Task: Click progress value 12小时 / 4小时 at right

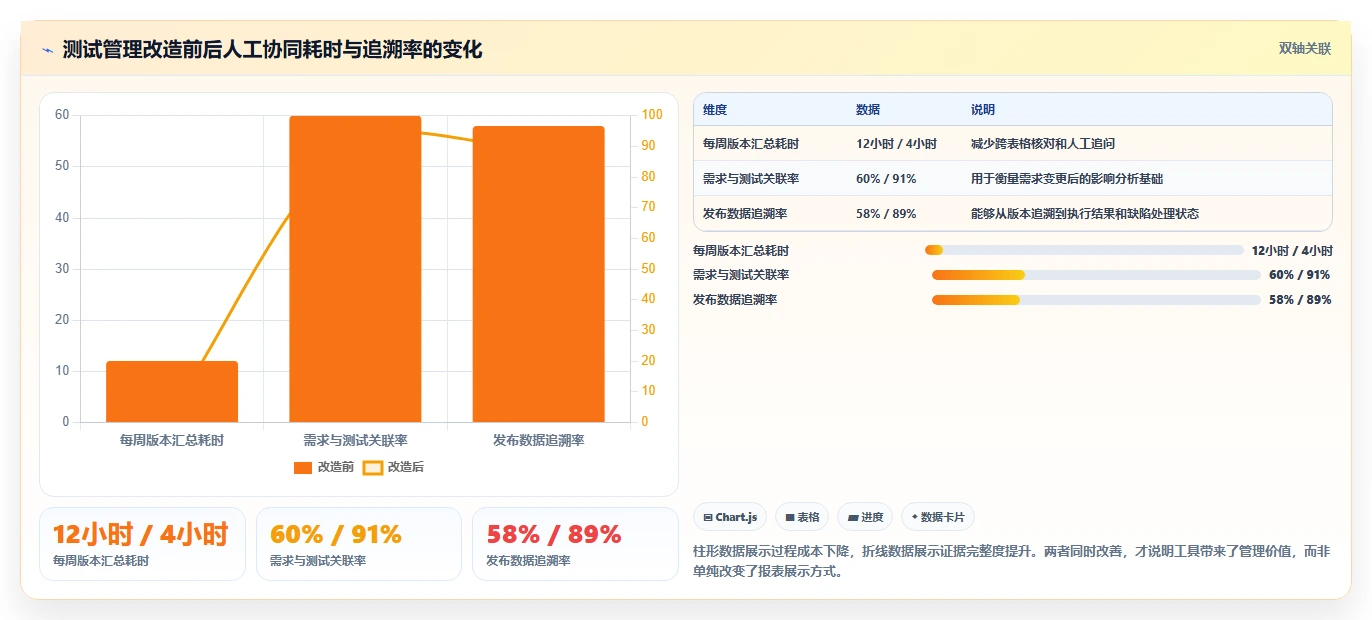Action: [1292, 250]
